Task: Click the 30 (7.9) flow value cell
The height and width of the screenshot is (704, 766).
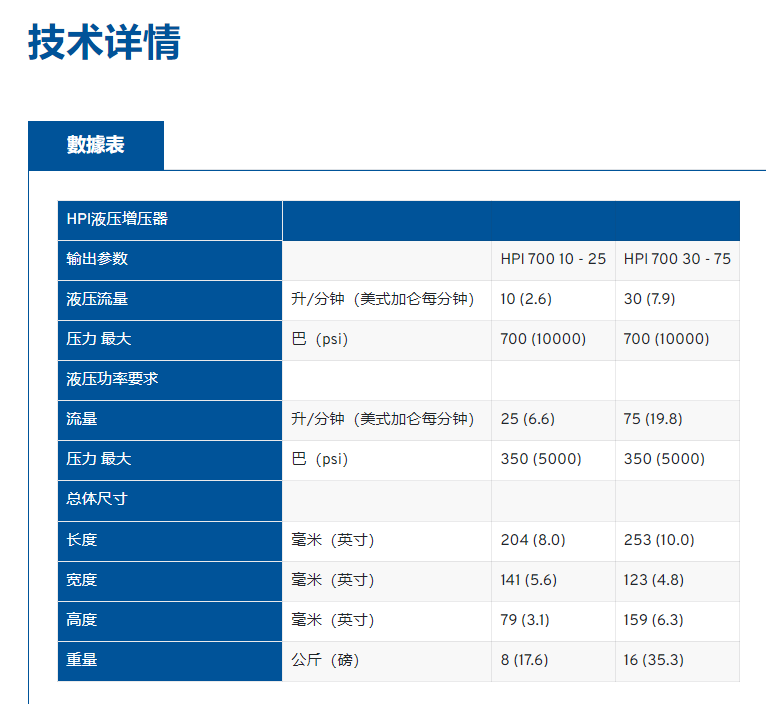Action: [x=649, y=299]
